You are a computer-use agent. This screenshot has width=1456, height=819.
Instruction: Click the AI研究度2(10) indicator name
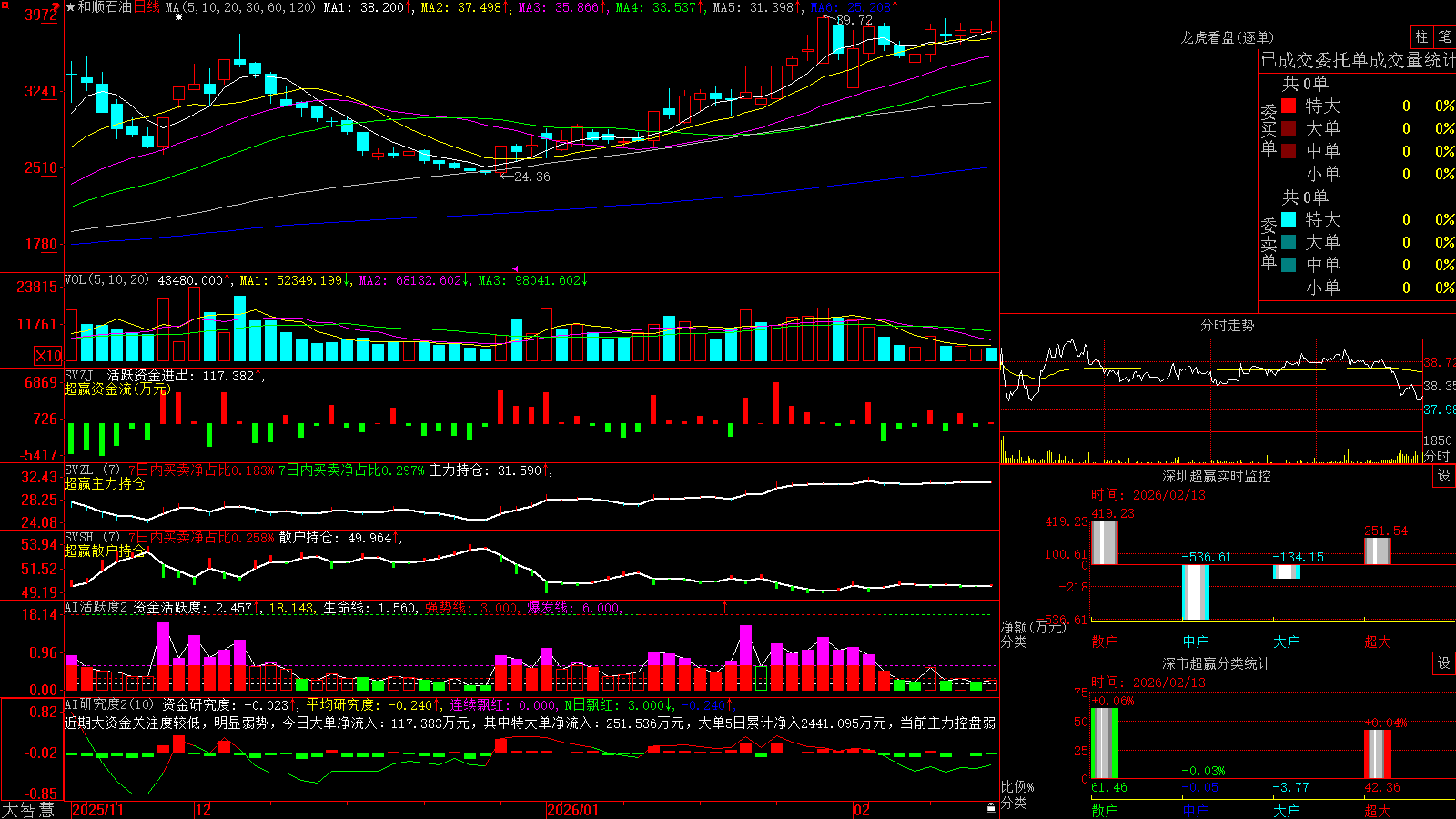(110, 704)
